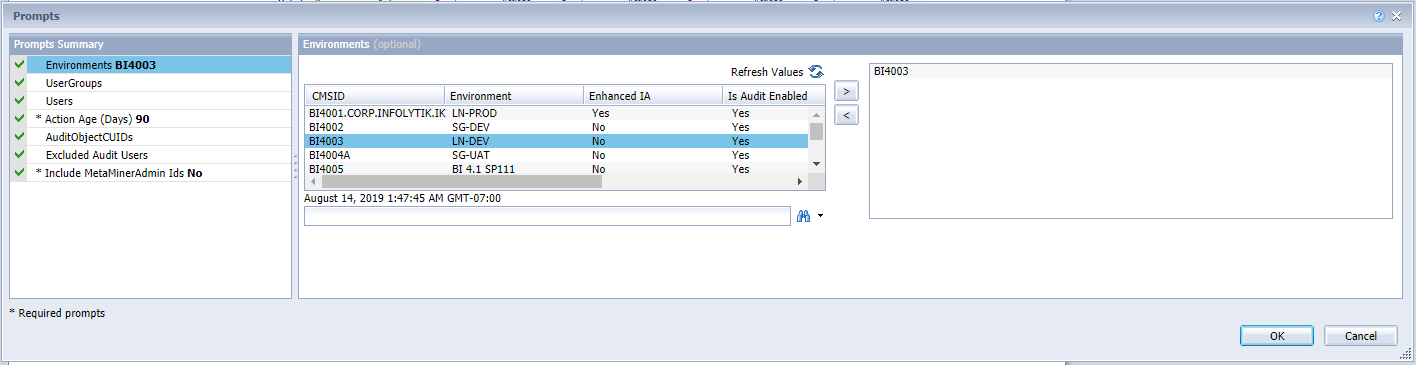Click LN-PROD environment cell
This screenshot has height=365, width=1416.
tap(474, 113)
